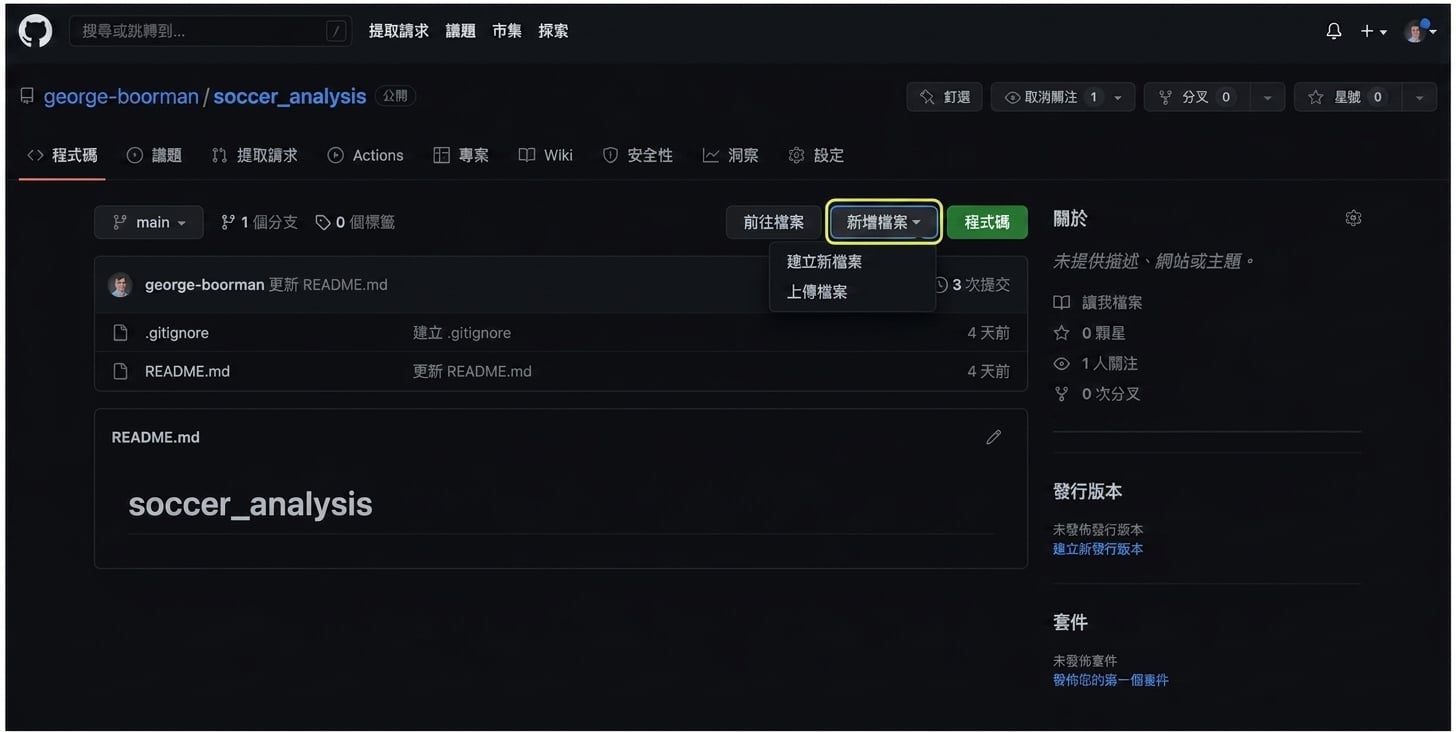Click the commit history clock icon
Image resolution: width=1456 pixels, height=732 pixels.
940,285
